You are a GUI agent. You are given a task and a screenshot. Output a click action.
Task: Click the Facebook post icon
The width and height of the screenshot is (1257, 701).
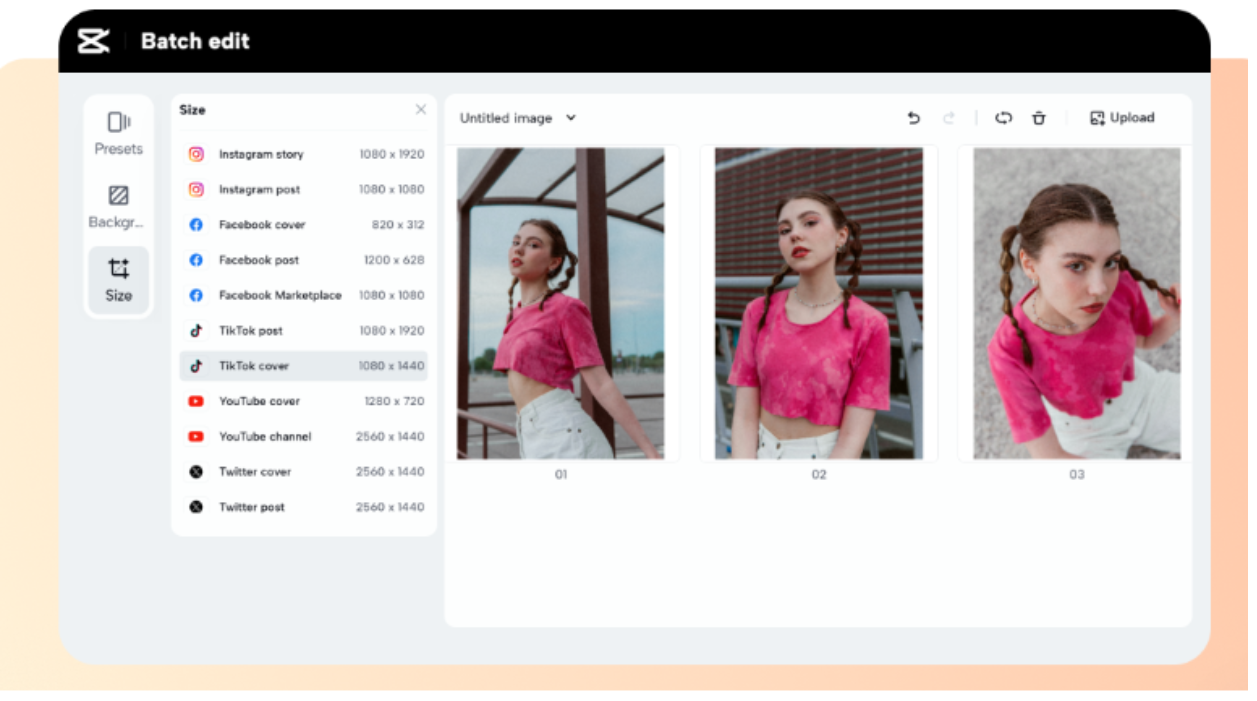point(196,260)
